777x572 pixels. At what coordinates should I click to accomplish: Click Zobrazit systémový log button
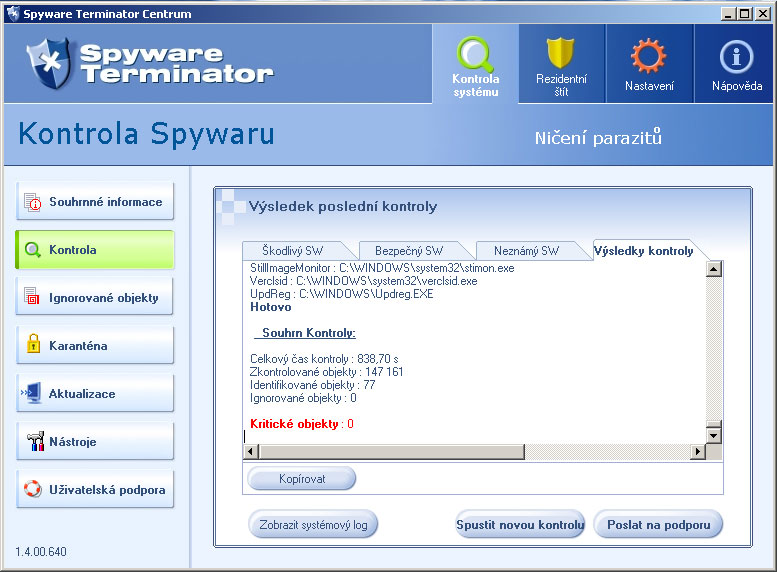(313, 524)
